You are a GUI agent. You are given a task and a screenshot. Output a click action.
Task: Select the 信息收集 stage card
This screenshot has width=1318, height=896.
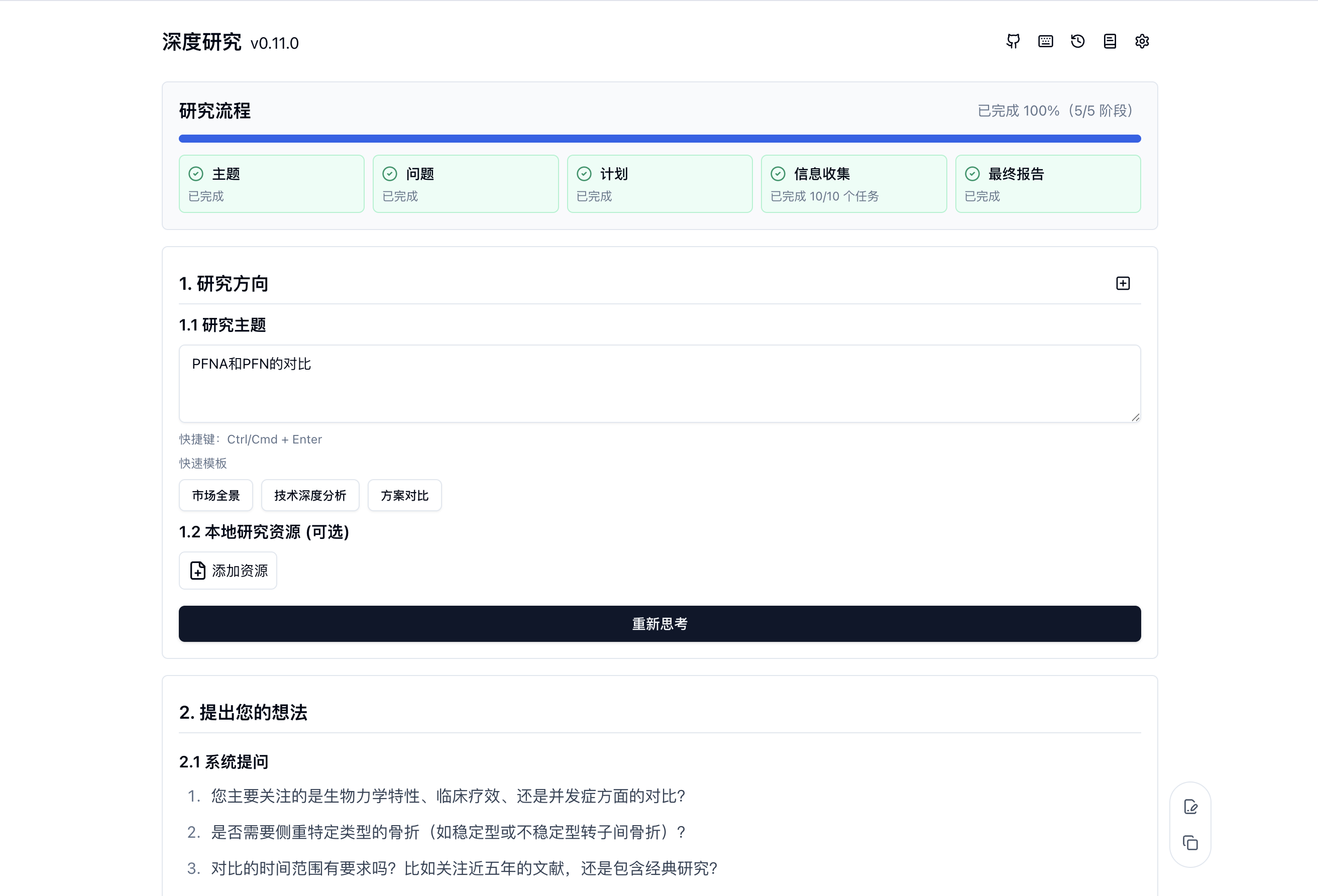(853, 184)
